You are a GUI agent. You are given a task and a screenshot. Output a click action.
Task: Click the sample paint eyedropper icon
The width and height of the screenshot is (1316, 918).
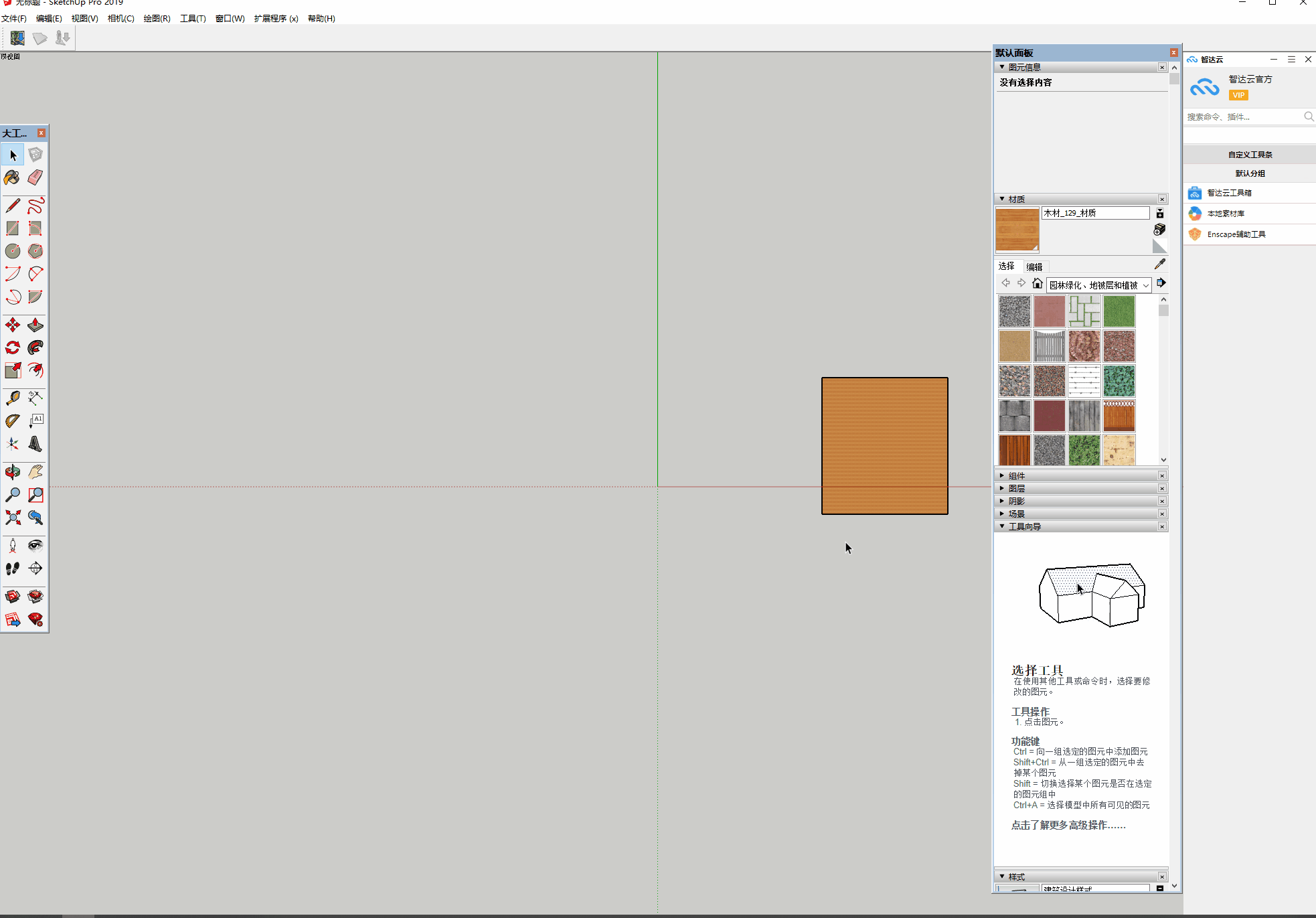tap(1160, 264)
